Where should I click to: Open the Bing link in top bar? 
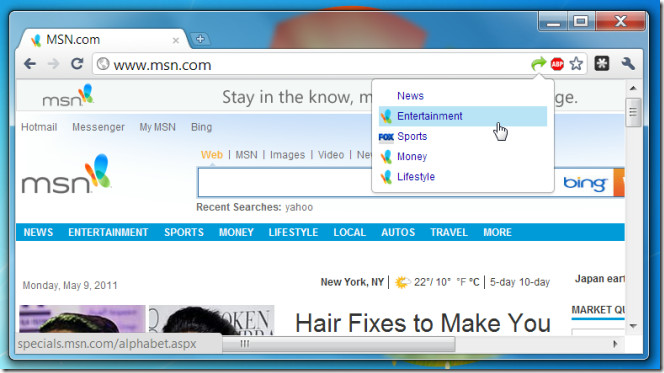pyautogui.click(x=201, y=127)
